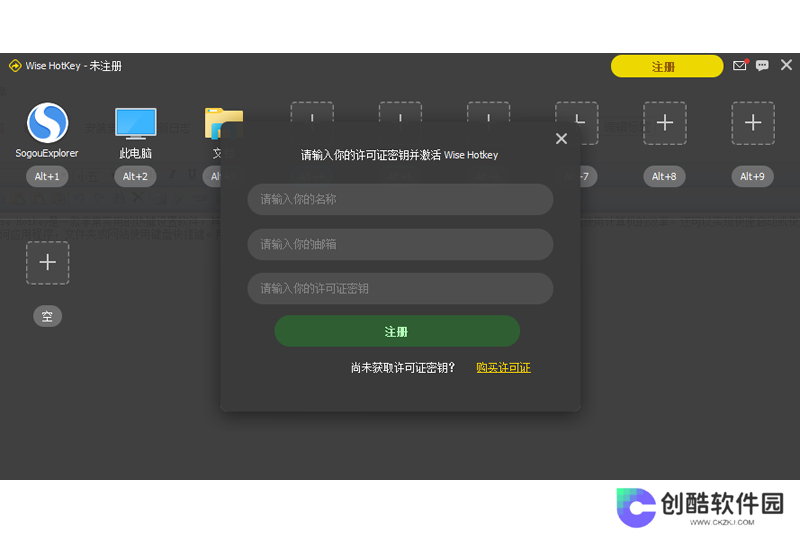This screenshot has height=533, width=800.
Task: Open the 购买许可证 link
Action: click(x=503, y=368)
